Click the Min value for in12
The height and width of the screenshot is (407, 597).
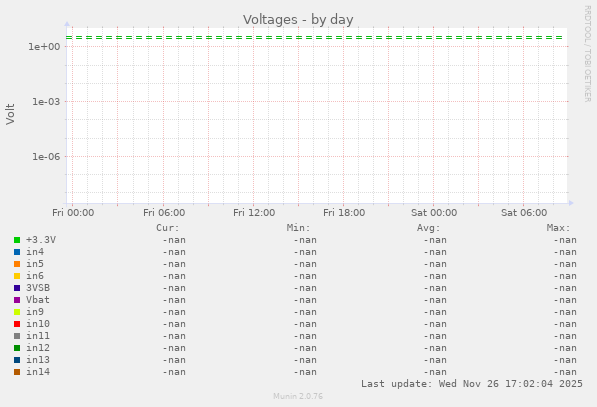(x=305, y=348)
